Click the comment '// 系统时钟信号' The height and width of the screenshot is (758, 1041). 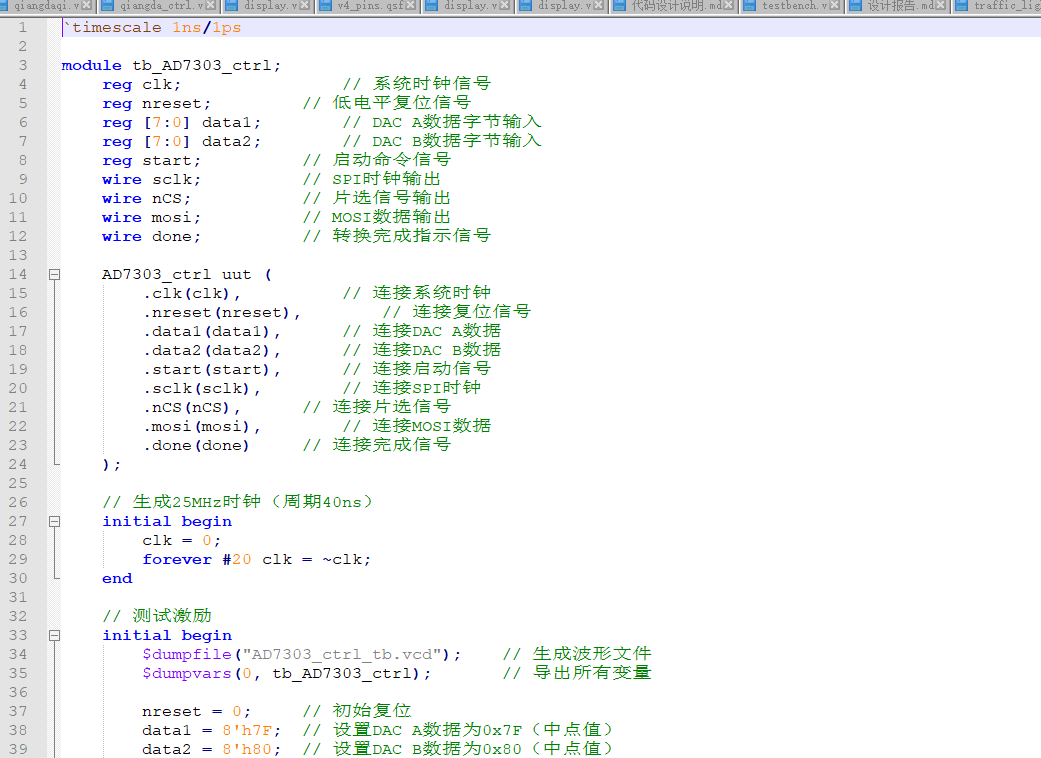coord(417,84)
